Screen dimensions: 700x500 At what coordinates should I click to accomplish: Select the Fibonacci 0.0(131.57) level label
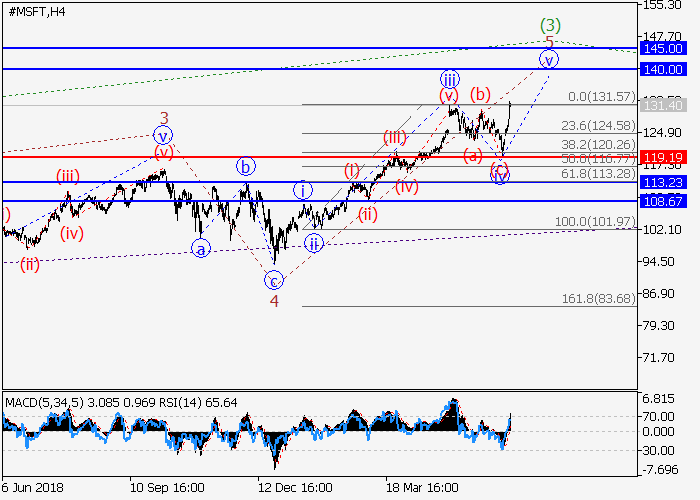pyautogui.click(x=600, y=97)
